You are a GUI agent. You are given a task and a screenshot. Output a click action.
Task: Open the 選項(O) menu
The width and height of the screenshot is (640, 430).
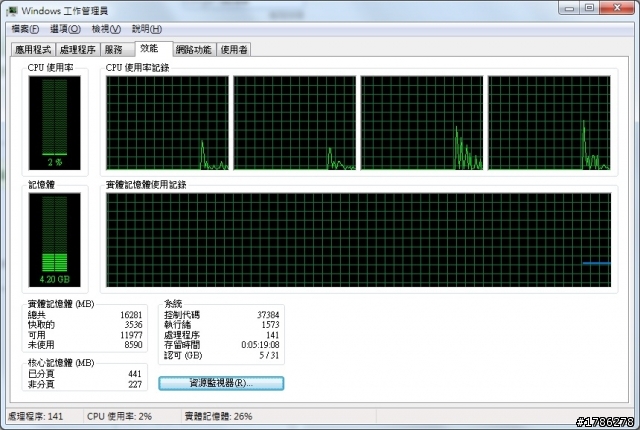[x=65, y=29]
